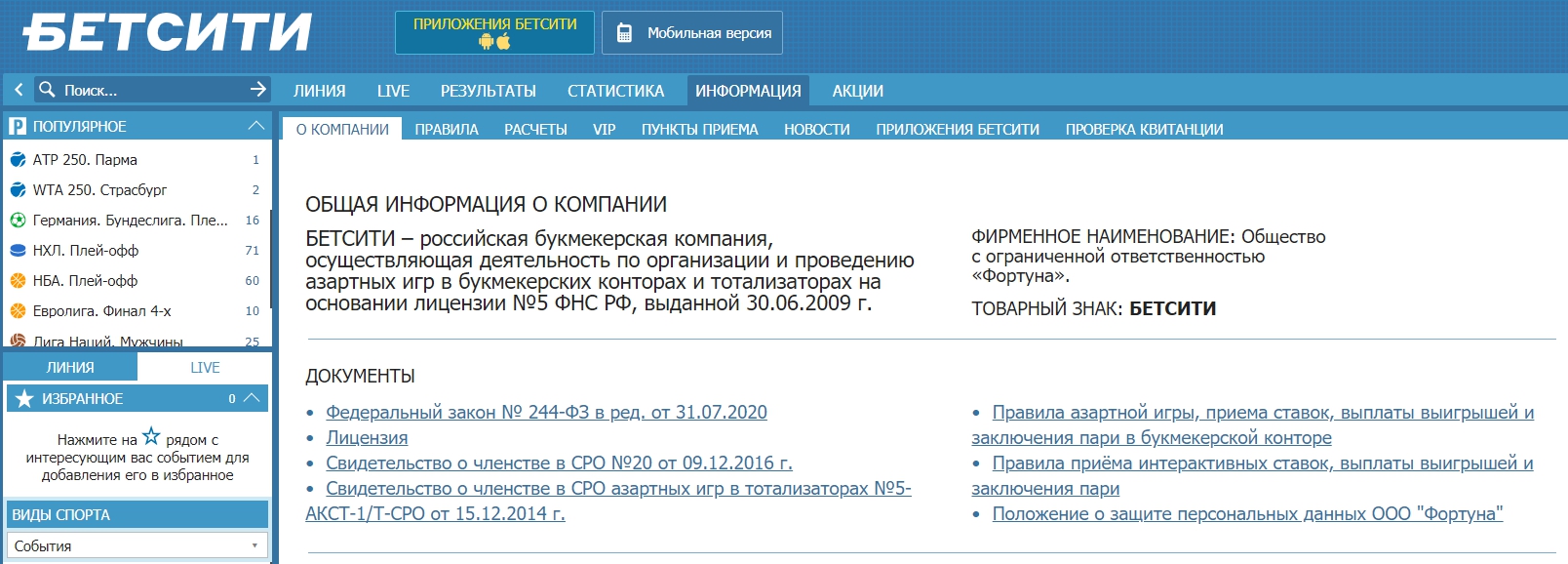Click the ИЗБРАННОЕ star icon
Viewport: 1568px width, 564px height.
coord(24,398)
